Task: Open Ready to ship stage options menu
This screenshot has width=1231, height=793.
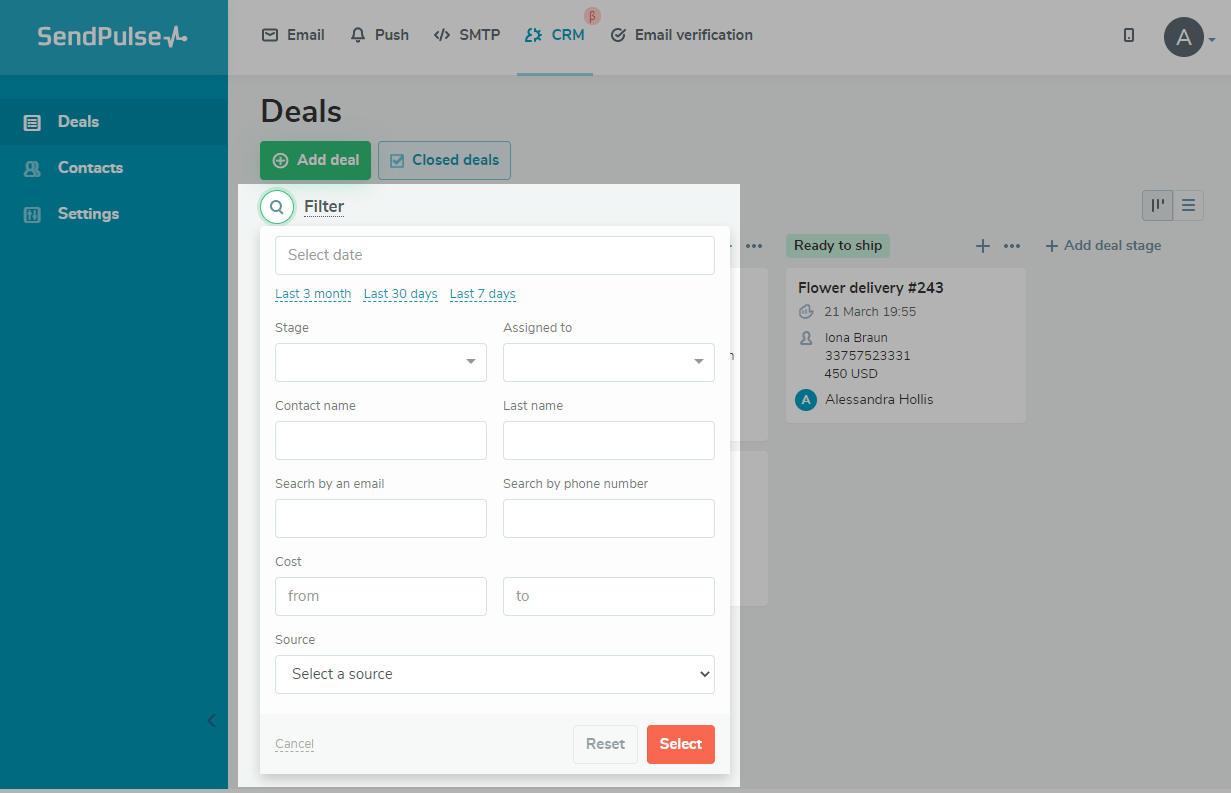Action: (1012, 246)
